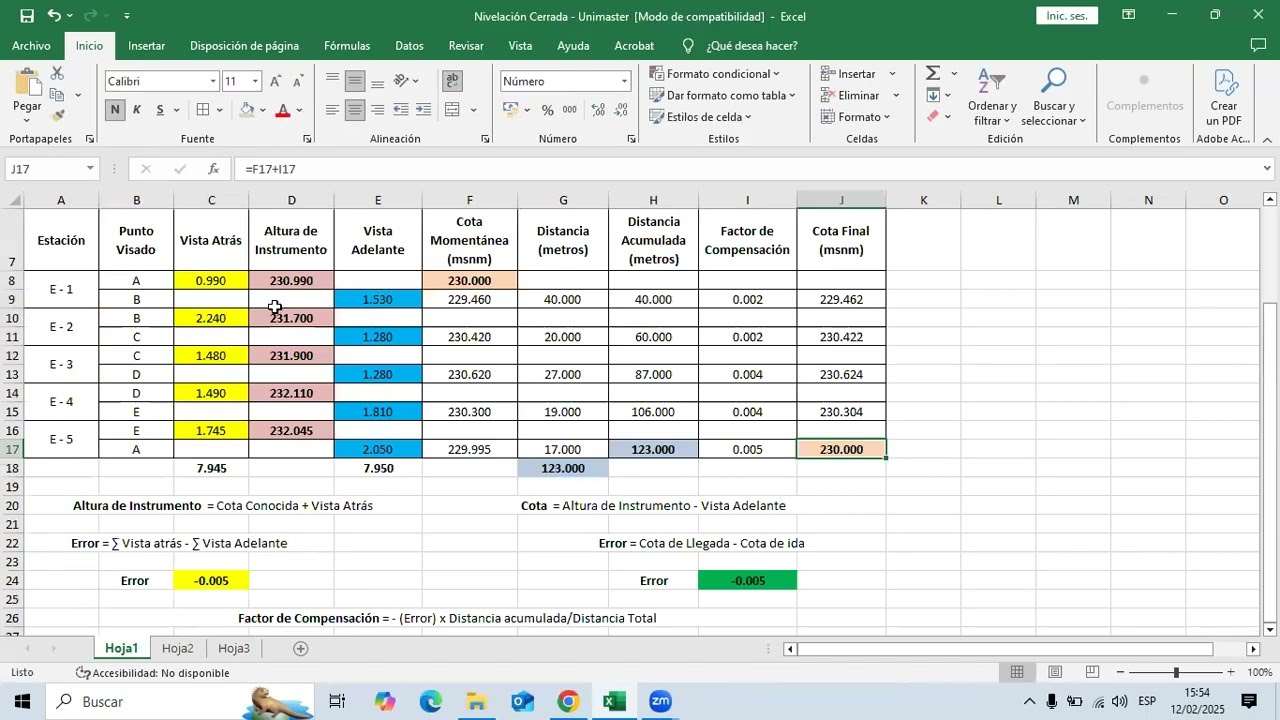Click the Windows Buscar search box
The width and height of the screenshot is (1280, 720).
pos(178,702)
